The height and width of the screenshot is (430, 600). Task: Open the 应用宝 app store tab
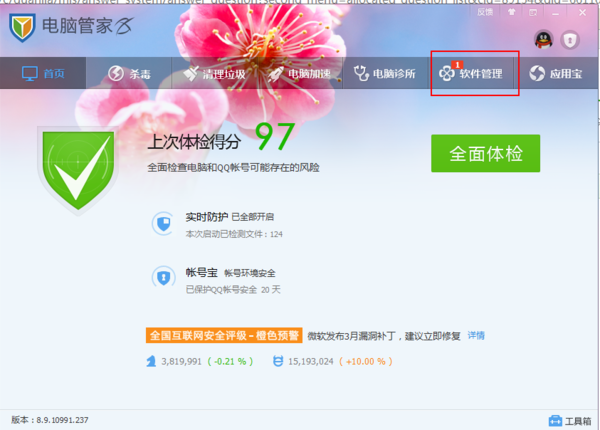pos(556,73)
